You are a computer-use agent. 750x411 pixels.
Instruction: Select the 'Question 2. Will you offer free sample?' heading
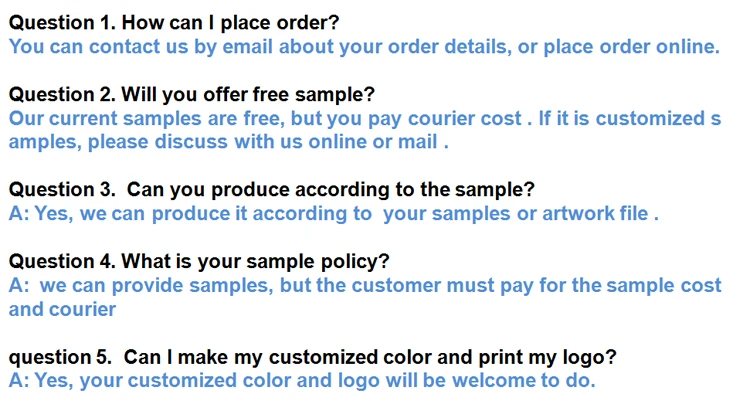[192, 95]
